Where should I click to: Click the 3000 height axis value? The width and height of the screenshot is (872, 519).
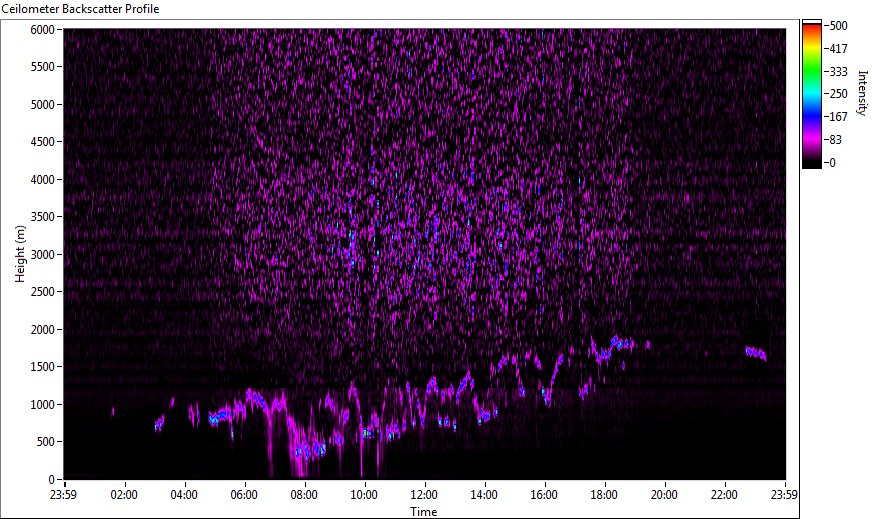click(42, 255)
